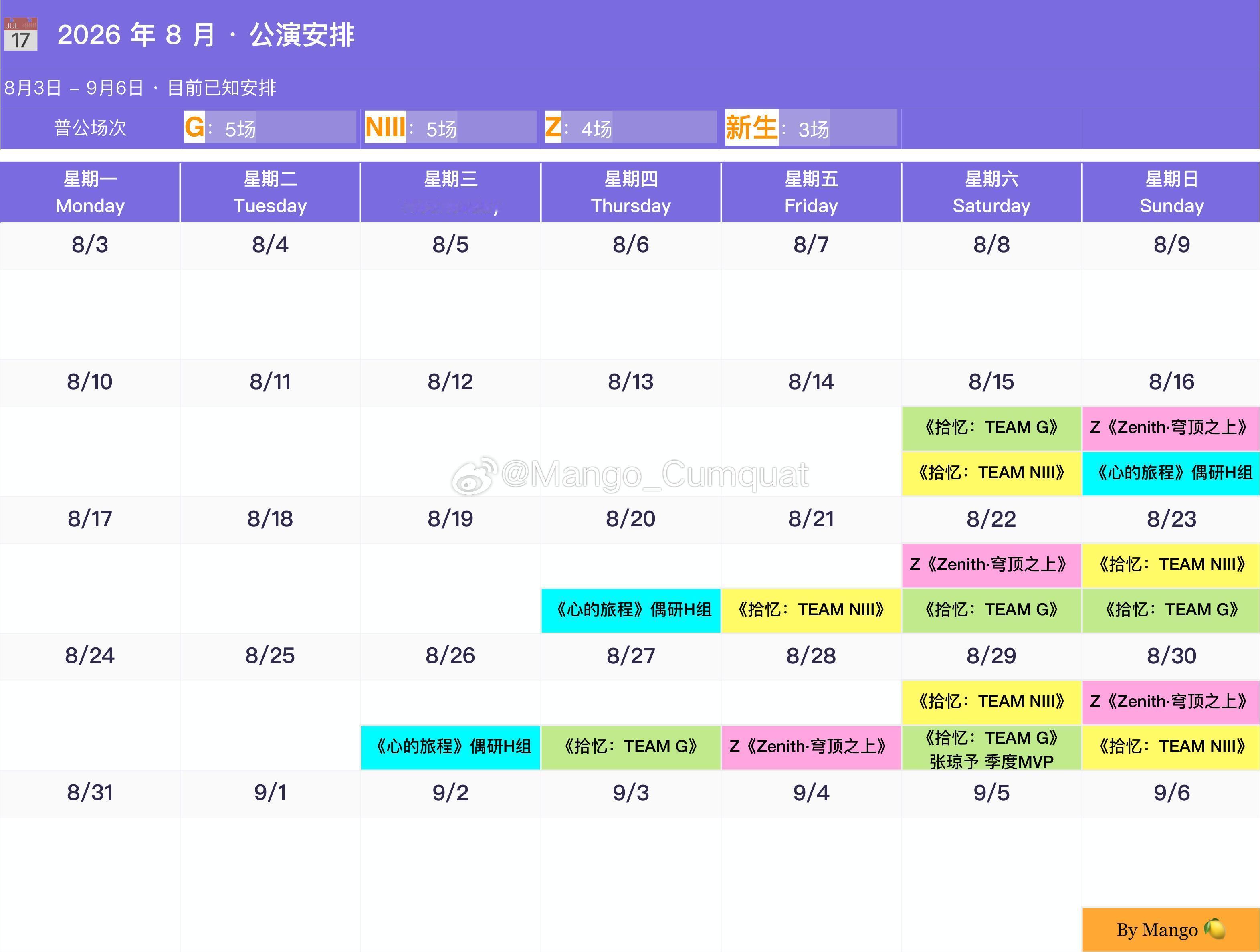Image resolution: width=1260 pixels, height=952 pixels.
Task: Select the 8/10 date cell
Action: pyautogui.click(x=90, y=382)
